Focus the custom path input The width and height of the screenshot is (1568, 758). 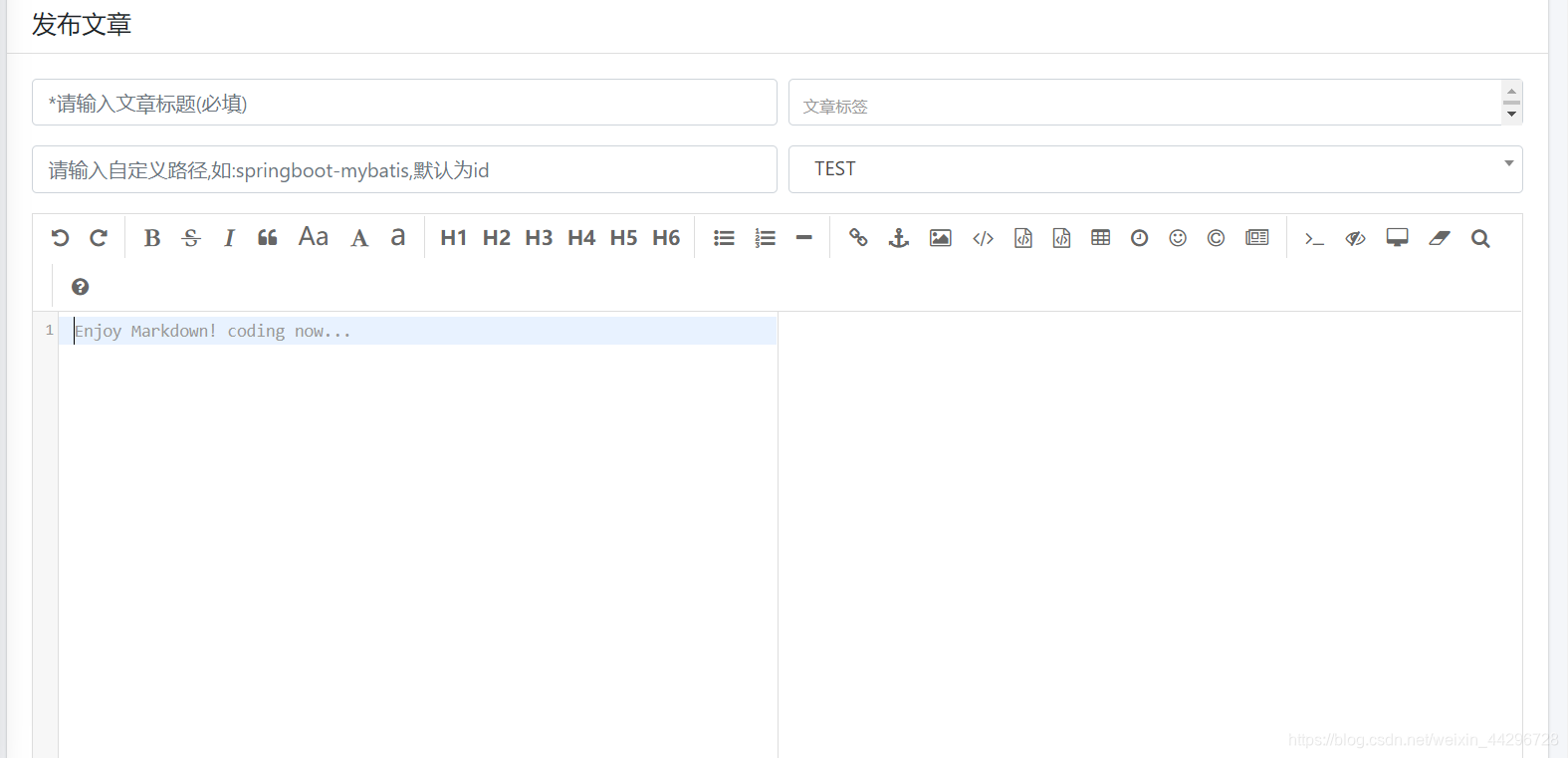(404, 169)
